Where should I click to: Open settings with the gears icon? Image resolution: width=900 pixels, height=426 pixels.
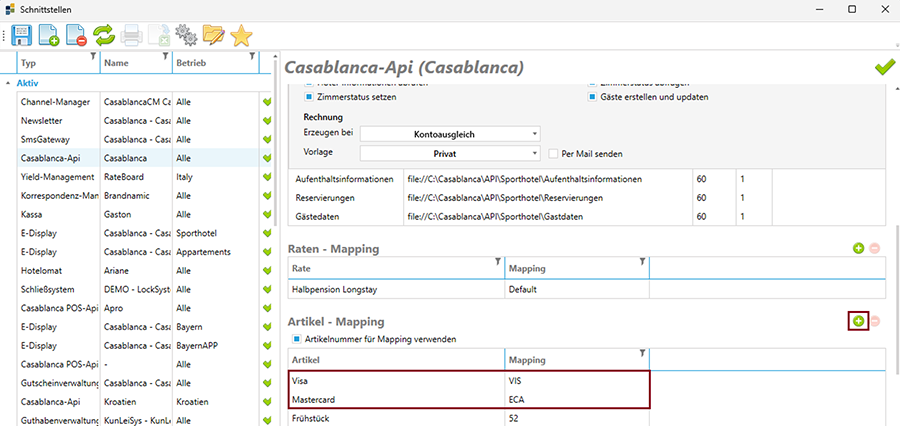[x=185, y=37]
